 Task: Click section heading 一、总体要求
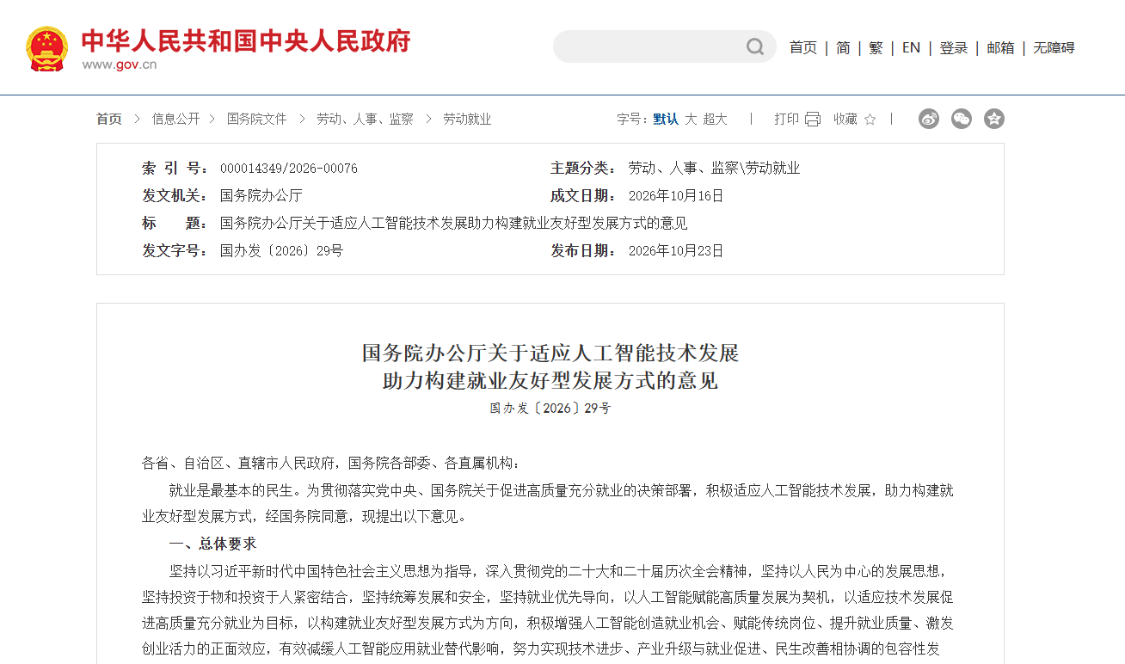click(212, 544)
